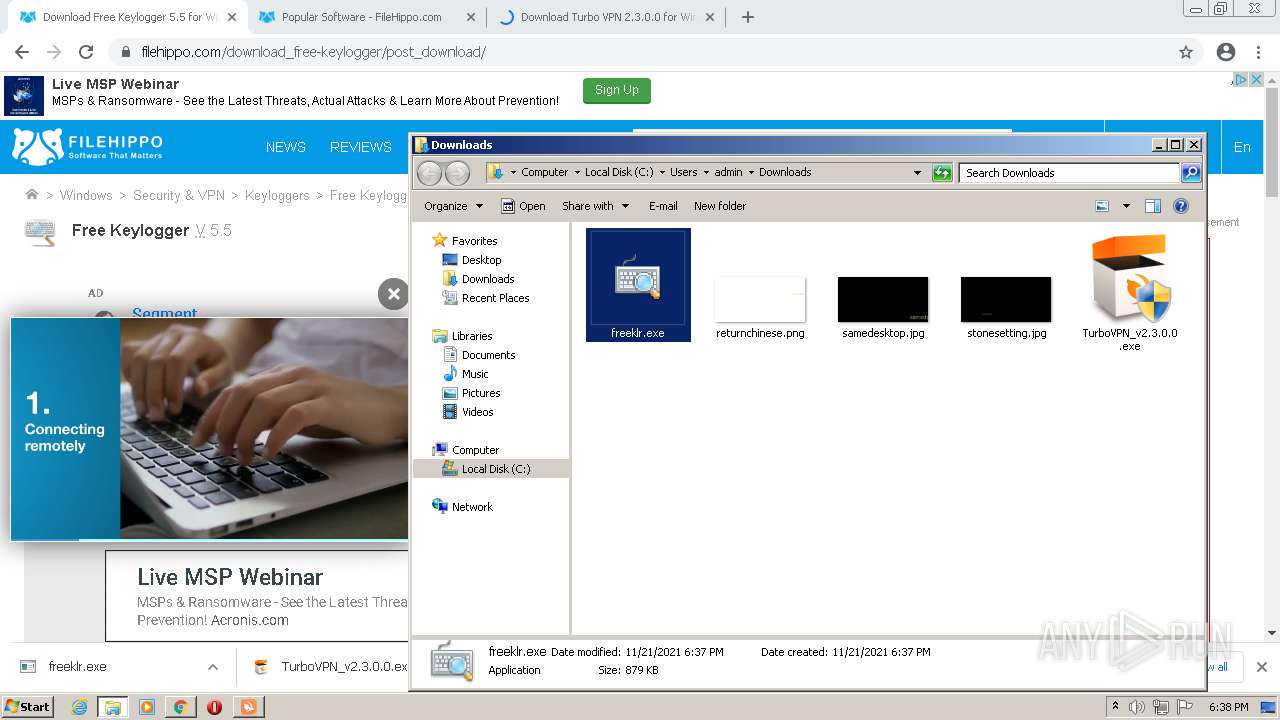The width and height of the screenshot is (1280, 720).
Task: Open the Explorer help icon
Action: pyautogui.click(x=1180, y=206)
